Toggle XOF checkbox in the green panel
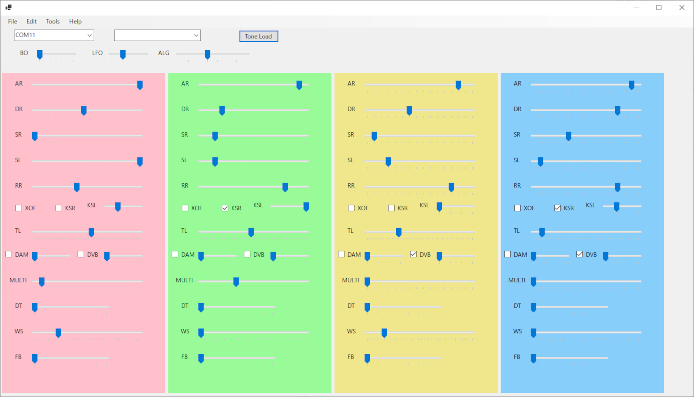The width and height of the screenshot is (694, 397). [185, 208]
